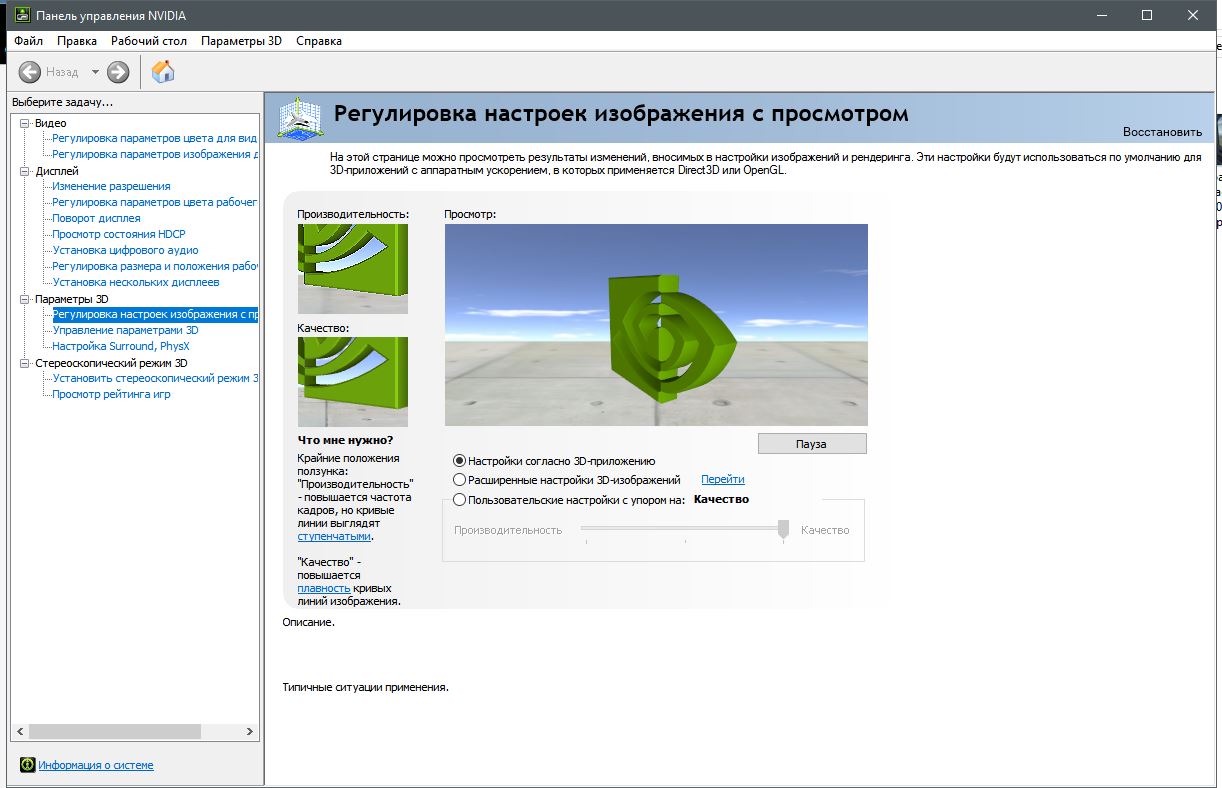This screenshot has height=788, width=1222.
Task: Select Пользовательские настройки с упором radio button
Action: pyautogui.click(x=460, y=499)
